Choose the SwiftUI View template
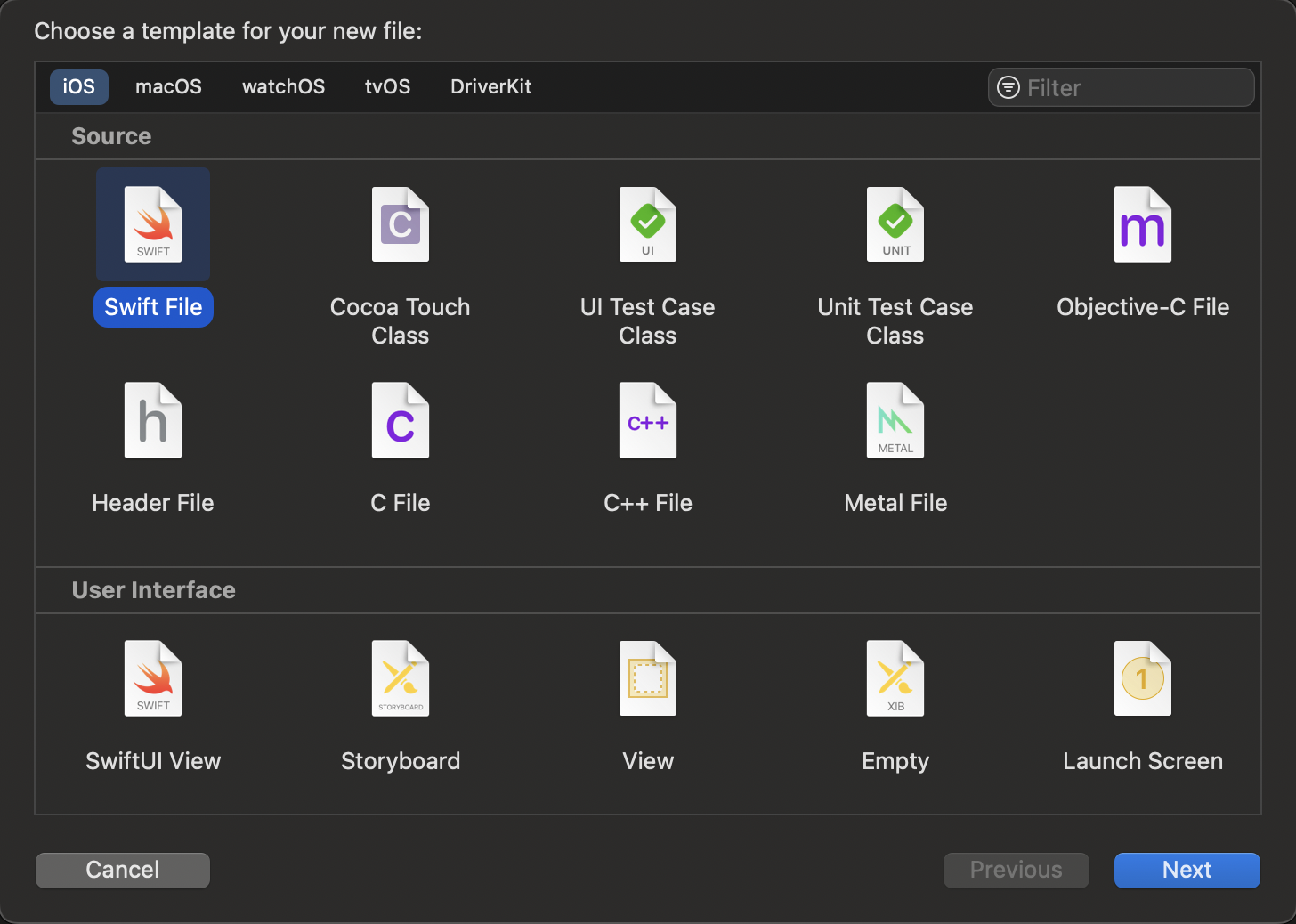Viewport: 1296px width, 924px height. coord(153,678)
